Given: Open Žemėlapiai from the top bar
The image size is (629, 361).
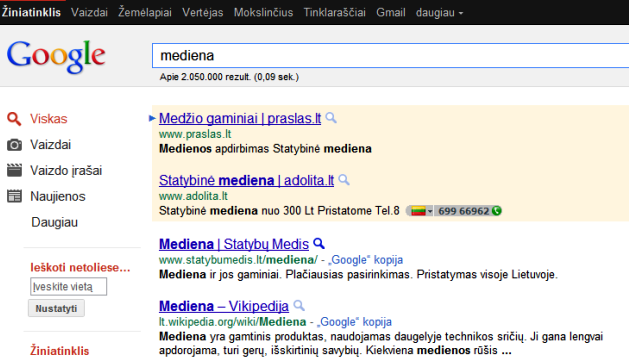Looking at the screenshot, I should click(145, 12).
